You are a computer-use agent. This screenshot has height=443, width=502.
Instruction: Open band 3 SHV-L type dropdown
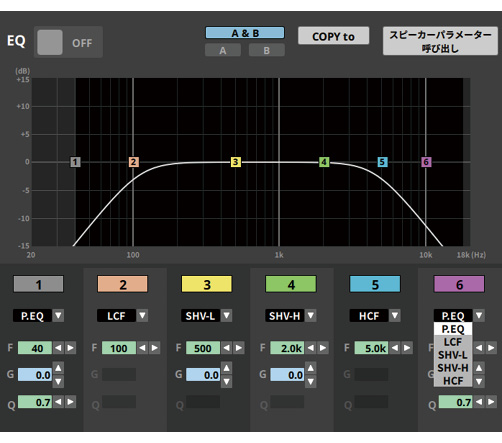click(227, 315)
